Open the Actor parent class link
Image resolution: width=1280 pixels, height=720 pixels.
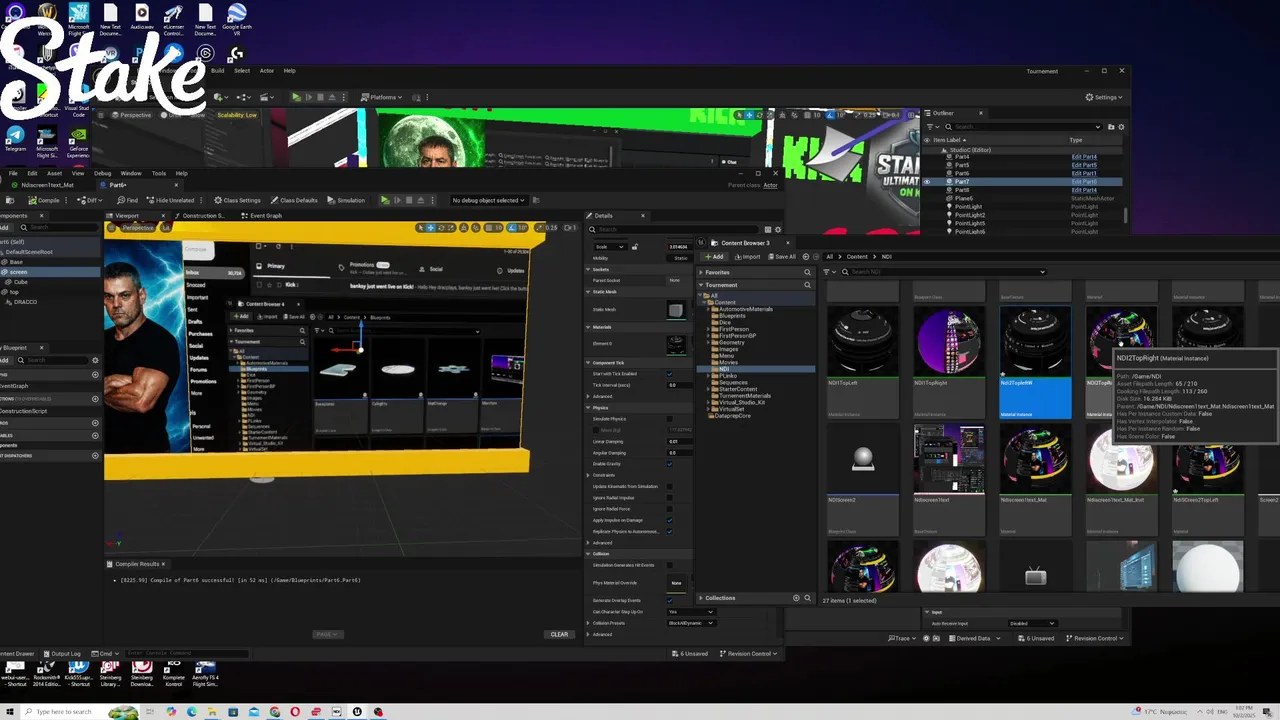(770, 185)
